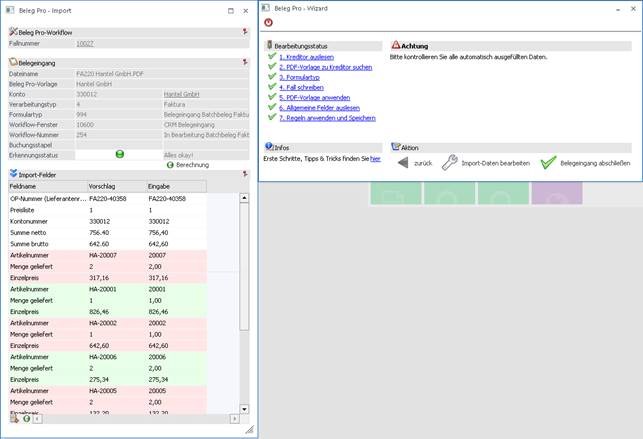Click the Eingabe column header
The width and height of the screenshot is (643, 439).
[x=159, y=186]
